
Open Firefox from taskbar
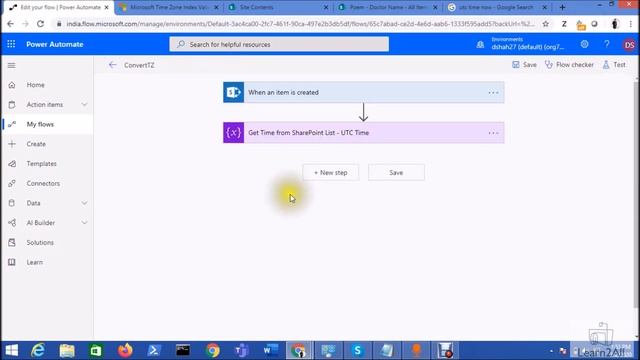coord(125,350)
